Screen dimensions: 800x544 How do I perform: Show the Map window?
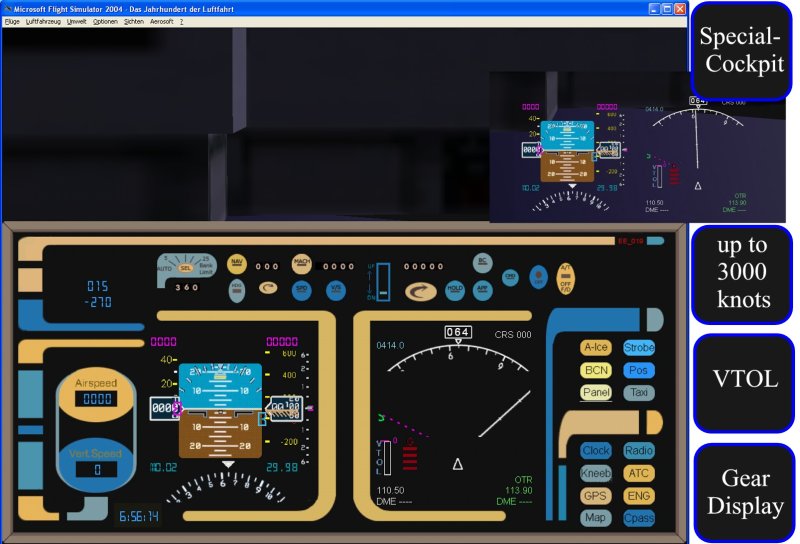596,518
